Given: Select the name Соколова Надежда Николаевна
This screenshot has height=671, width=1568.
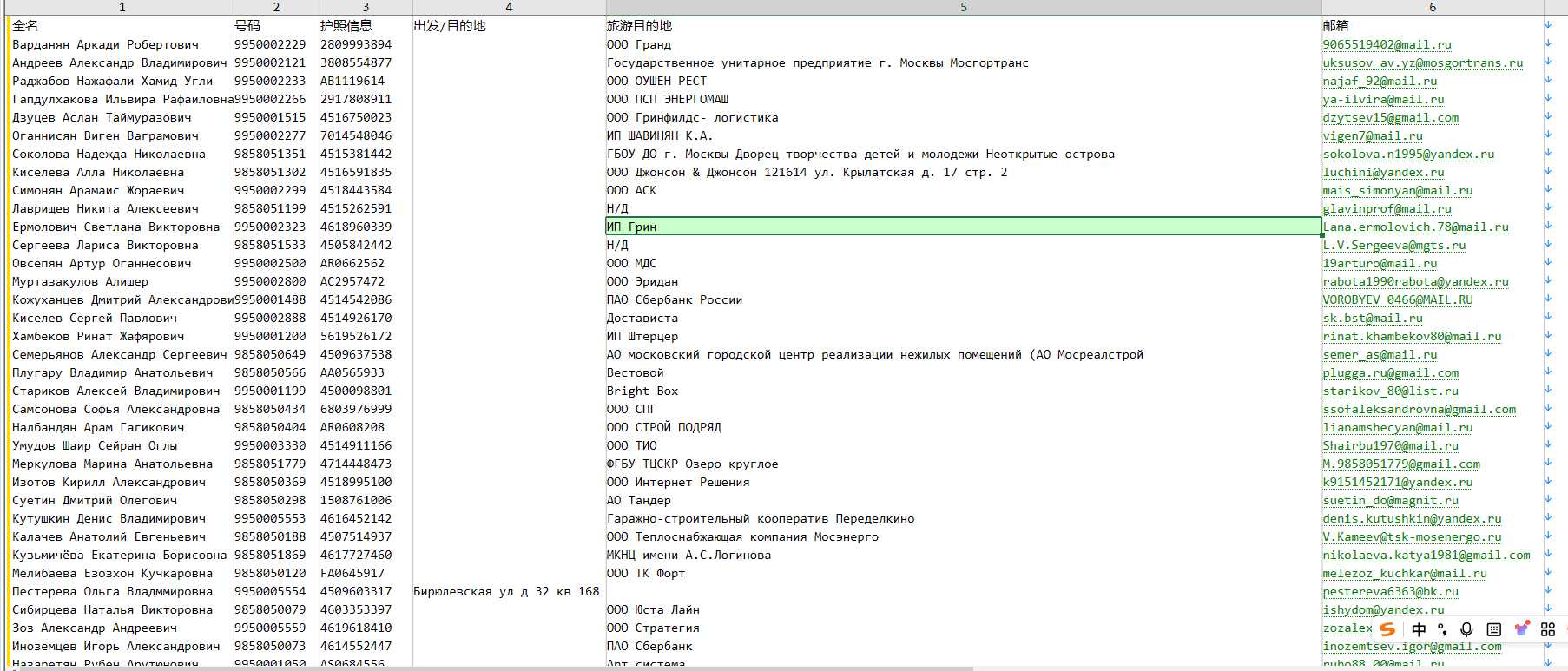Looking at the screenshot, I should pos(109,154).
